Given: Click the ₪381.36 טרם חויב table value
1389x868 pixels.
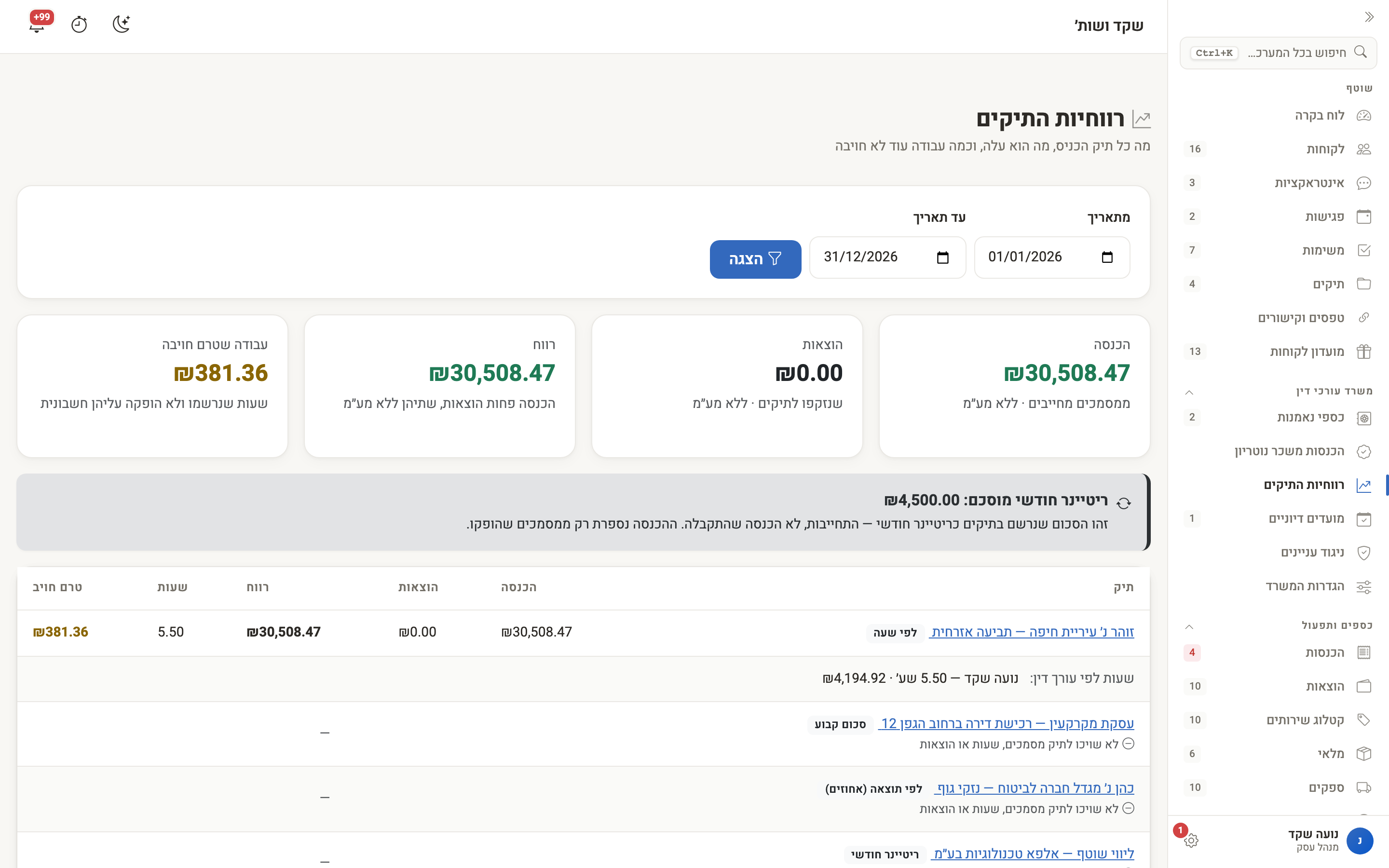Looking at the screenshot, I should [60, 632].
